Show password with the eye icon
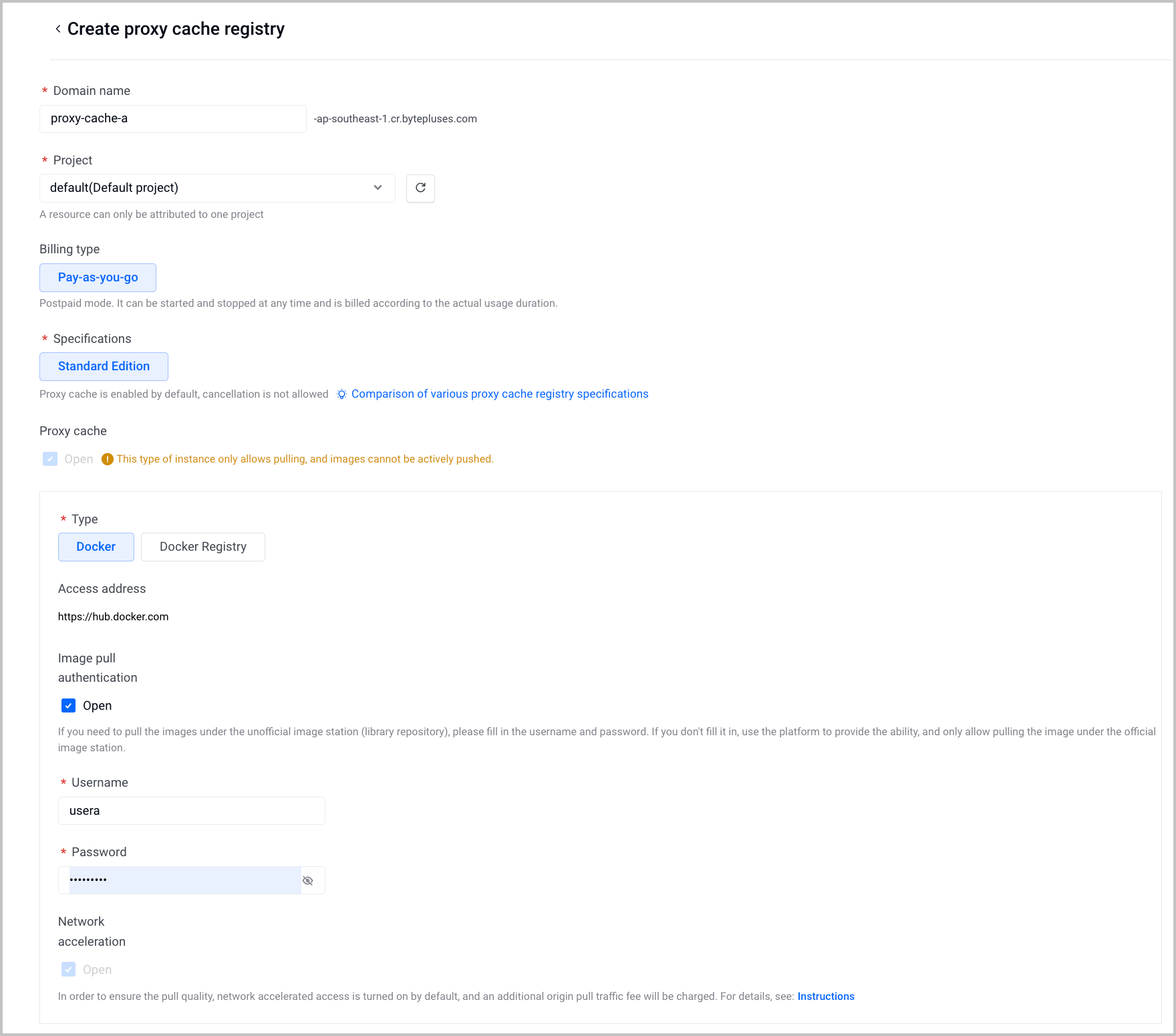Image resolution: width=1176 pixels, height=1036 pixels. [x=308, y=880]
